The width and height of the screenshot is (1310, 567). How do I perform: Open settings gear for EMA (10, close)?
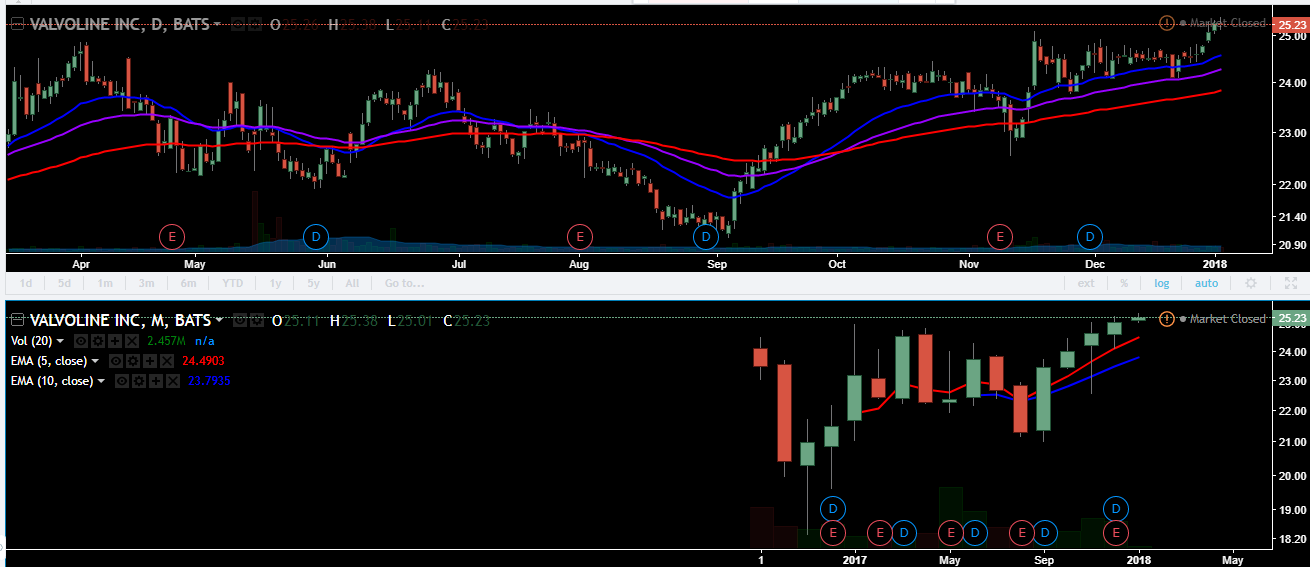click(x=139, y=381)
